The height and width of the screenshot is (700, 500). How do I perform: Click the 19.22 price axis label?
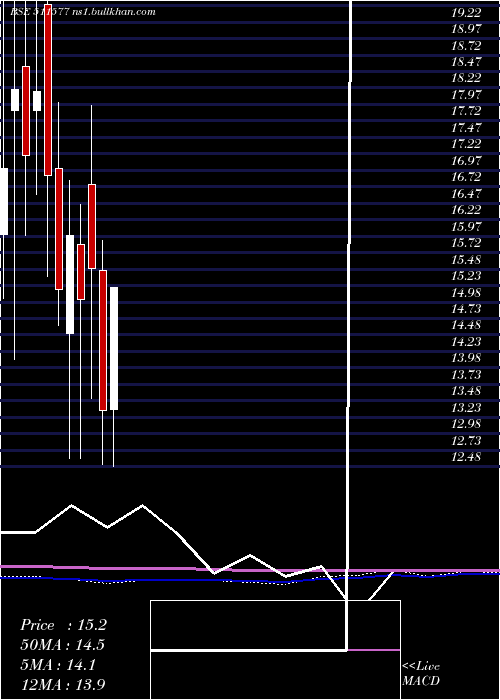466,12
